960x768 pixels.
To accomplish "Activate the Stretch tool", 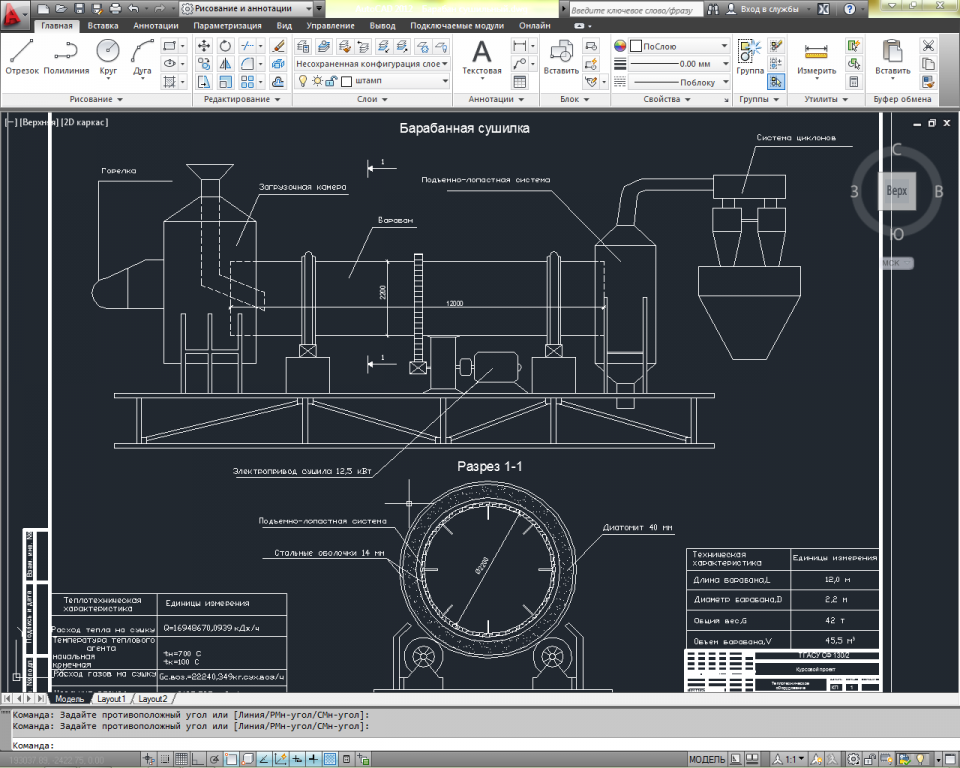I will click(x=204, y=81).
